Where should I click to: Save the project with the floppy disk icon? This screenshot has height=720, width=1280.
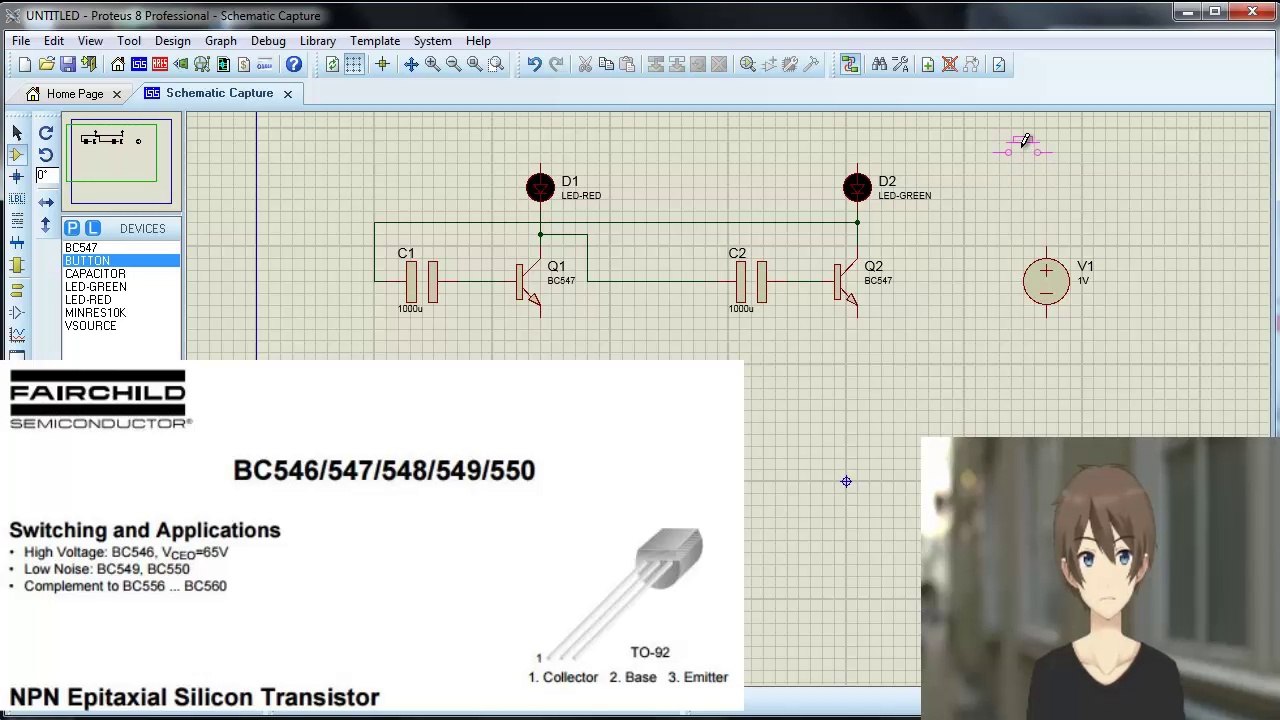point(67,65)
